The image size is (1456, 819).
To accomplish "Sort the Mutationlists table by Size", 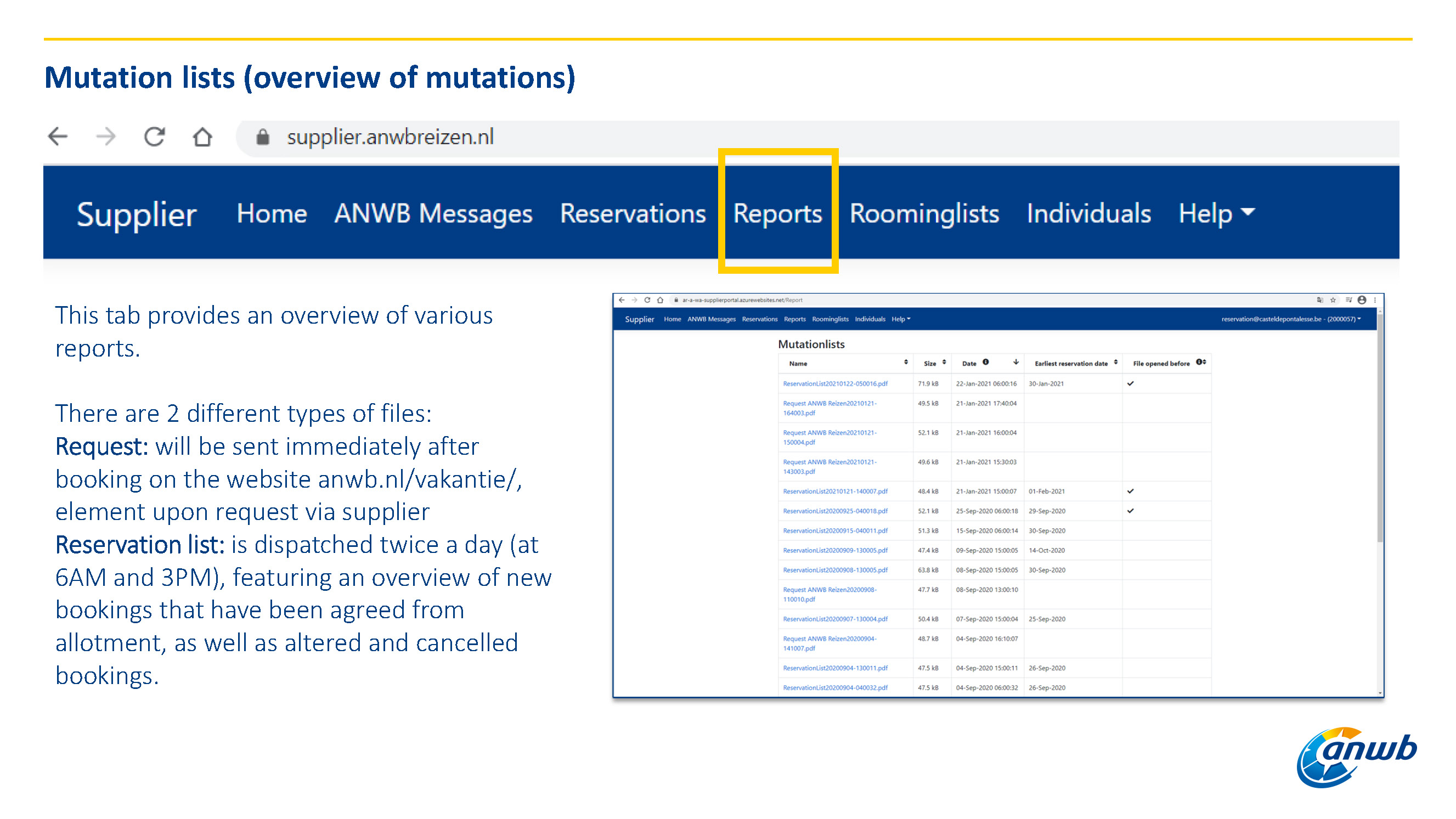I will [x=944, y=363].
